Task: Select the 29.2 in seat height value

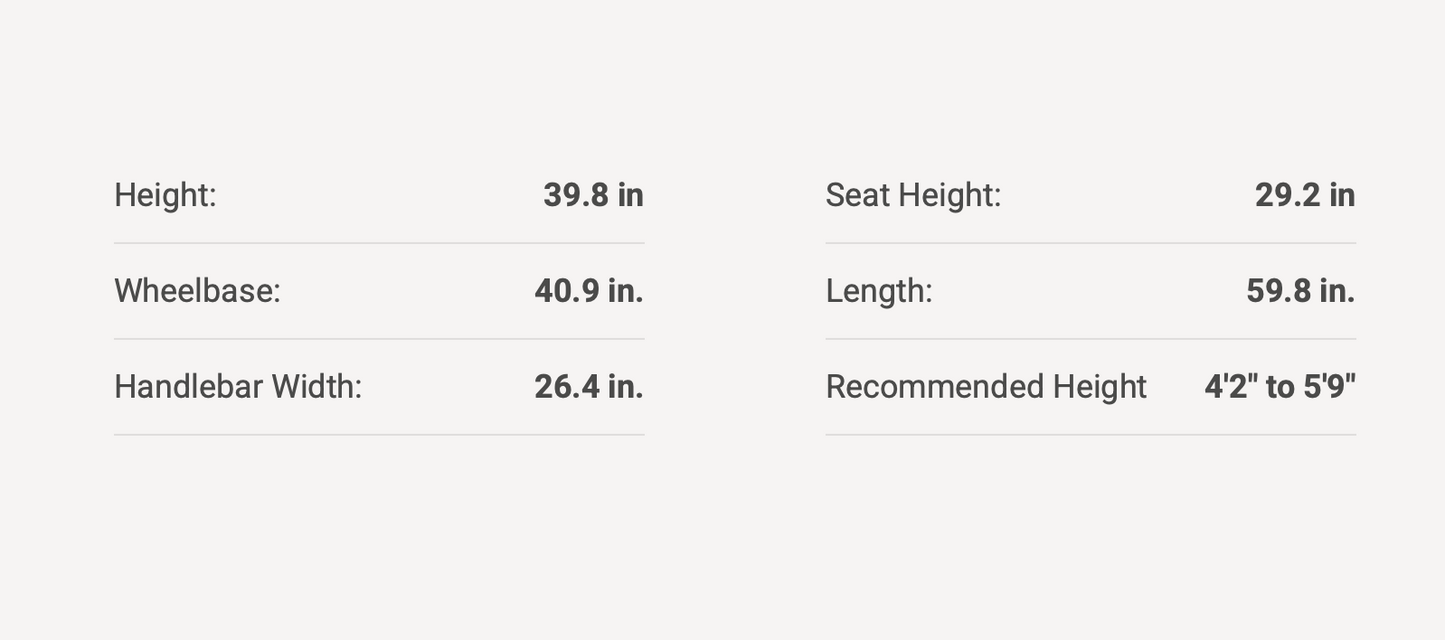Action: [x=1305, y=195]
